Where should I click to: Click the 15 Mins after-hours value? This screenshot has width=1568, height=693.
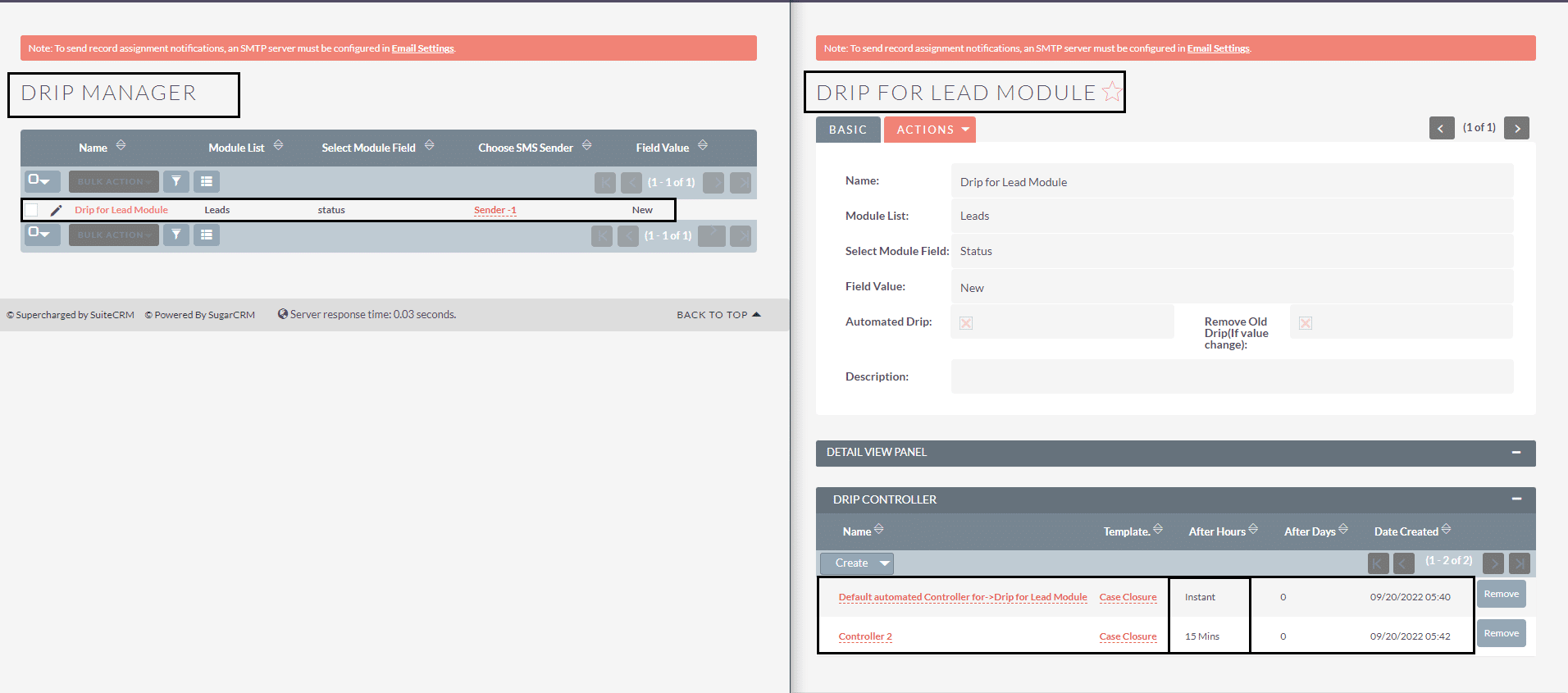tap(1202, 636)
